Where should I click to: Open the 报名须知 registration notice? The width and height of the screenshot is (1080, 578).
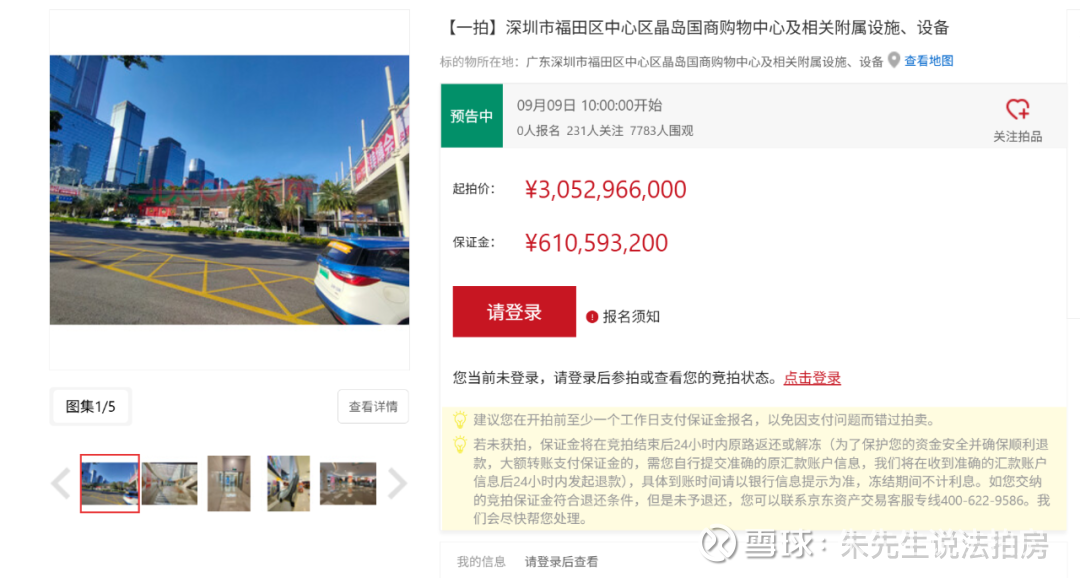[x=631, y=316]
